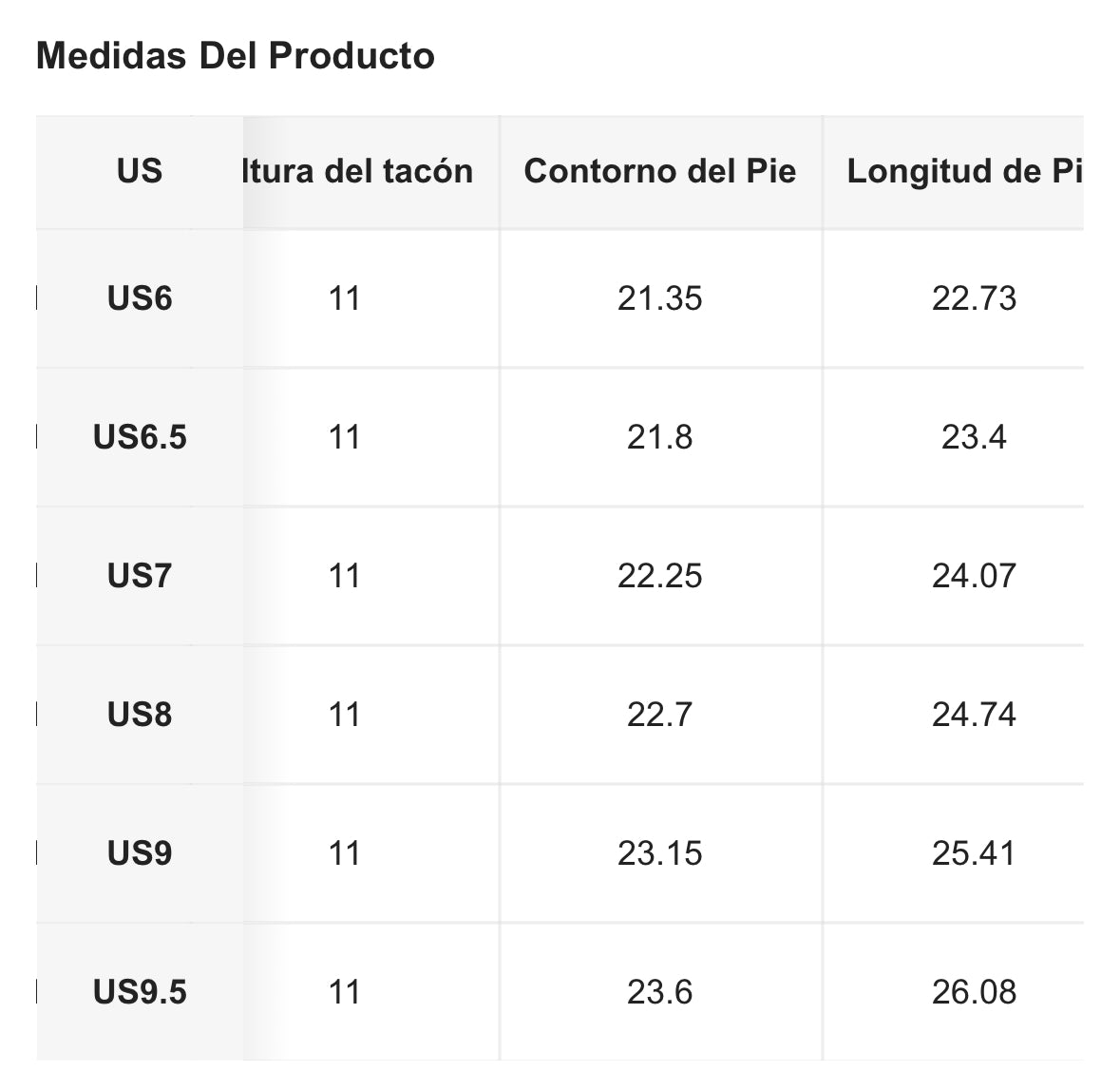
Task: Click heel height 11 in US7 row
Action: 344,576
